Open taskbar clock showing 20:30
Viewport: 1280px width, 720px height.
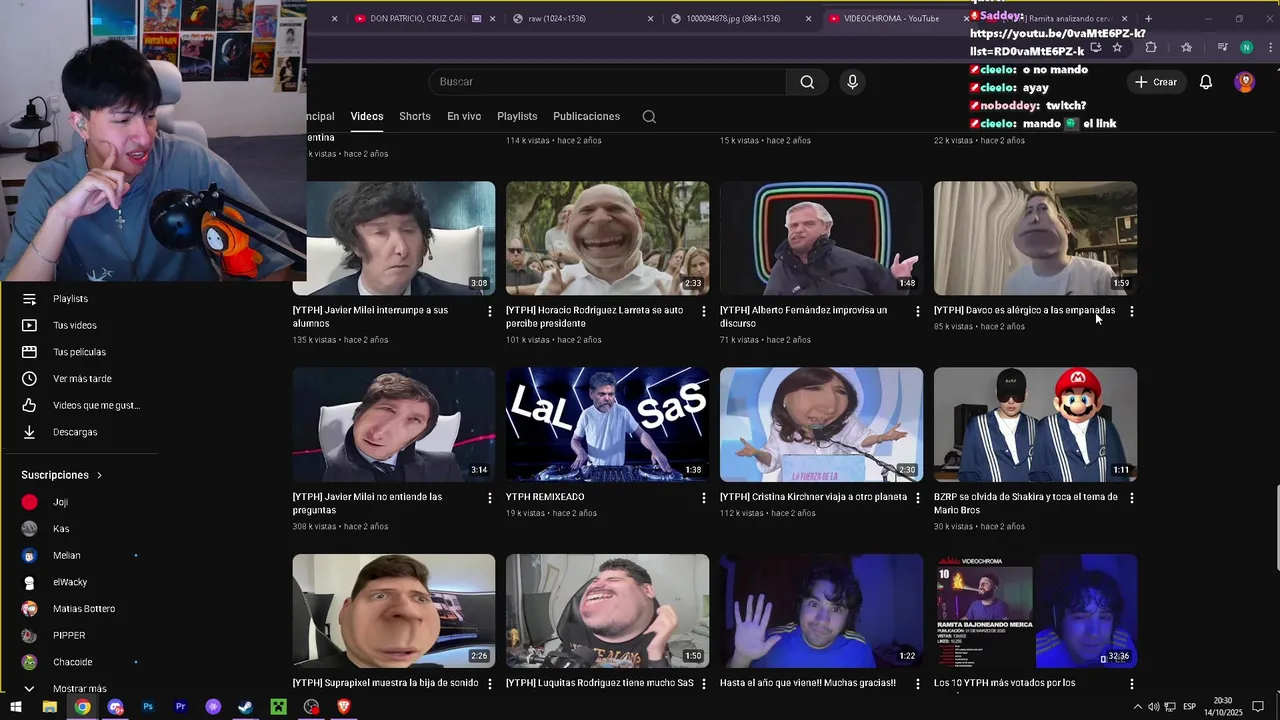click(x=1223, y=706)
